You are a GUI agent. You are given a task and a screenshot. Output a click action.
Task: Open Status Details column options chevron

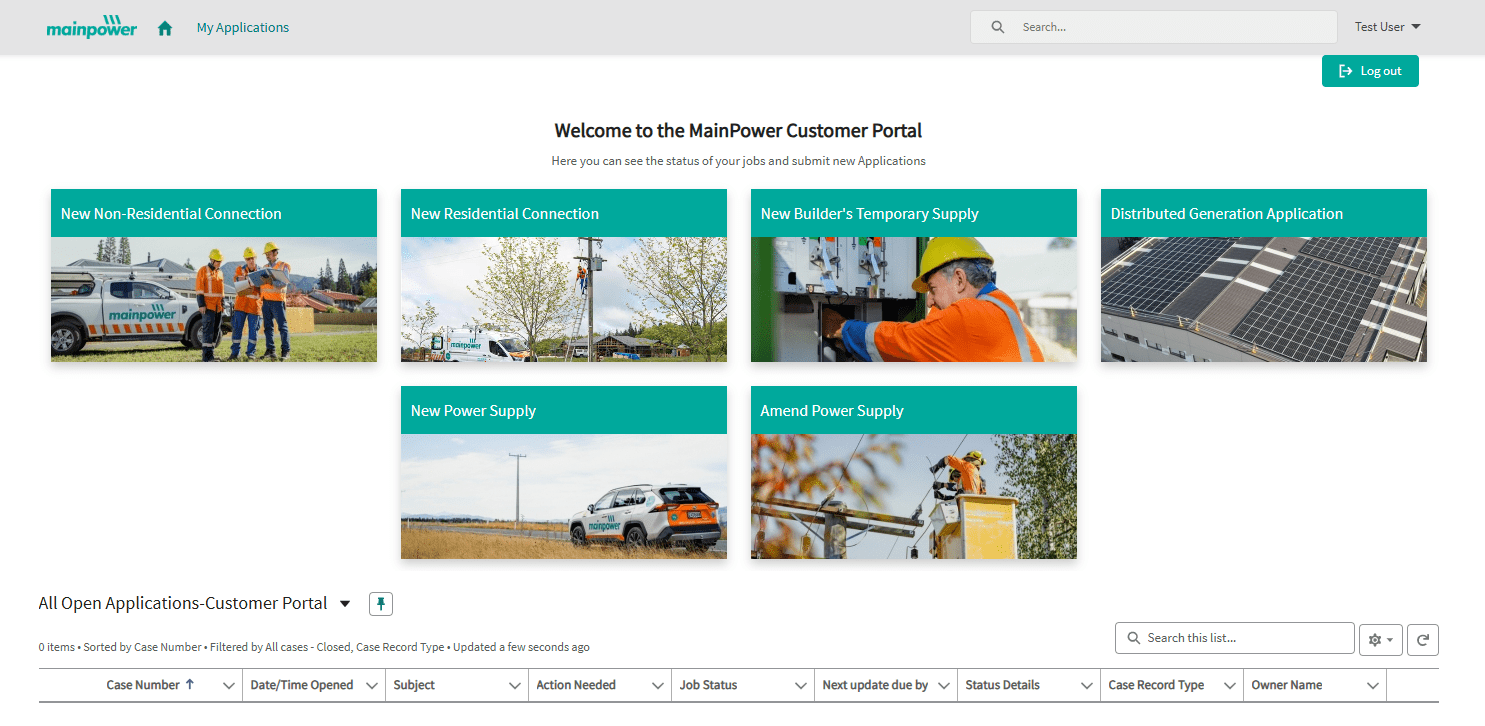(x=1087, y=685)
